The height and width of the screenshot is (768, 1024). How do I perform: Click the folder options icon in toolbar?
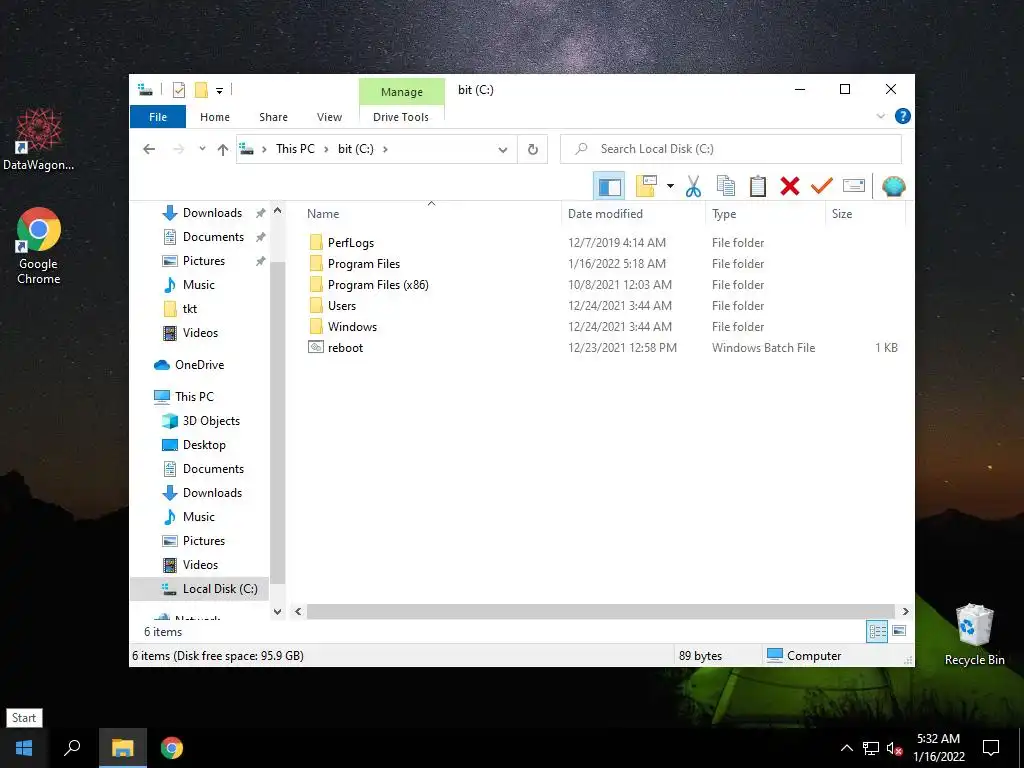tap(646, 186)
